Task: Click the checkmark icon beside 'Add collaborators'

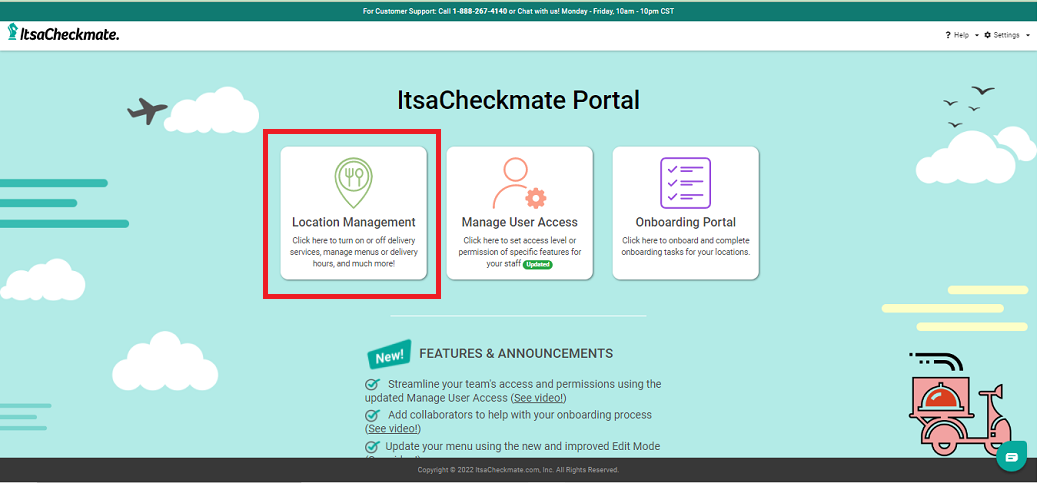Action: tap(373, 415)
